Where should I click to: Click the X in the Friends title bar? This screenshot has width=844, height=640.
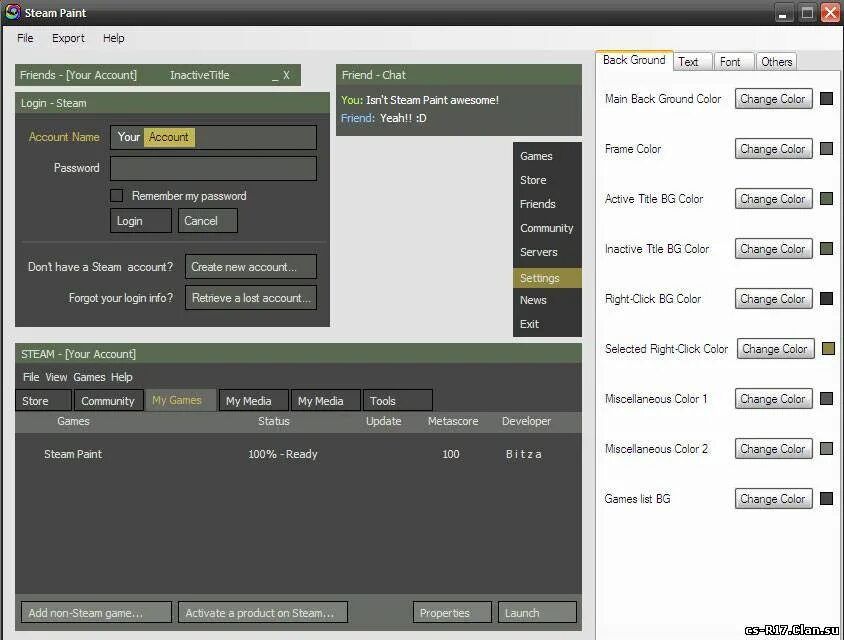coord(286,75)
